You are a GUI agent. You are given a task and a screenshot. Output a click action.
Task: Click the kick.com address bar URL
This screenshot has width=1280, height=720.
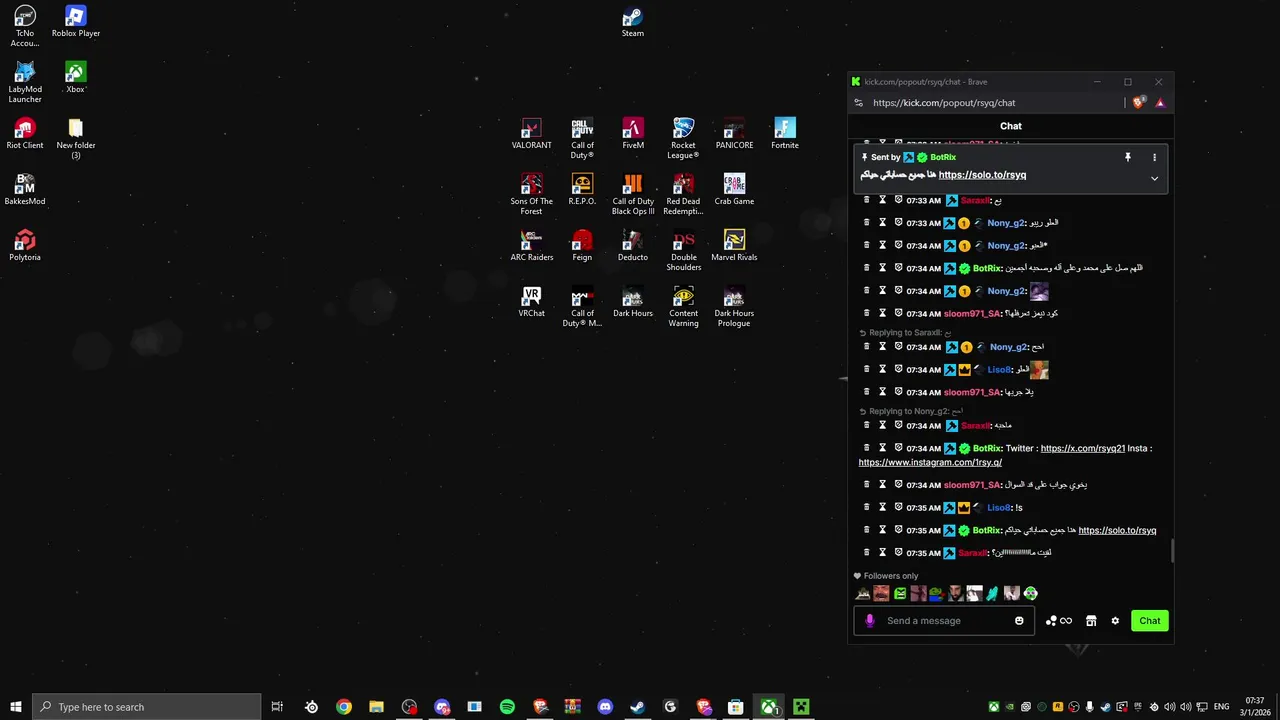pyautogui.click(x=944, y=103)
